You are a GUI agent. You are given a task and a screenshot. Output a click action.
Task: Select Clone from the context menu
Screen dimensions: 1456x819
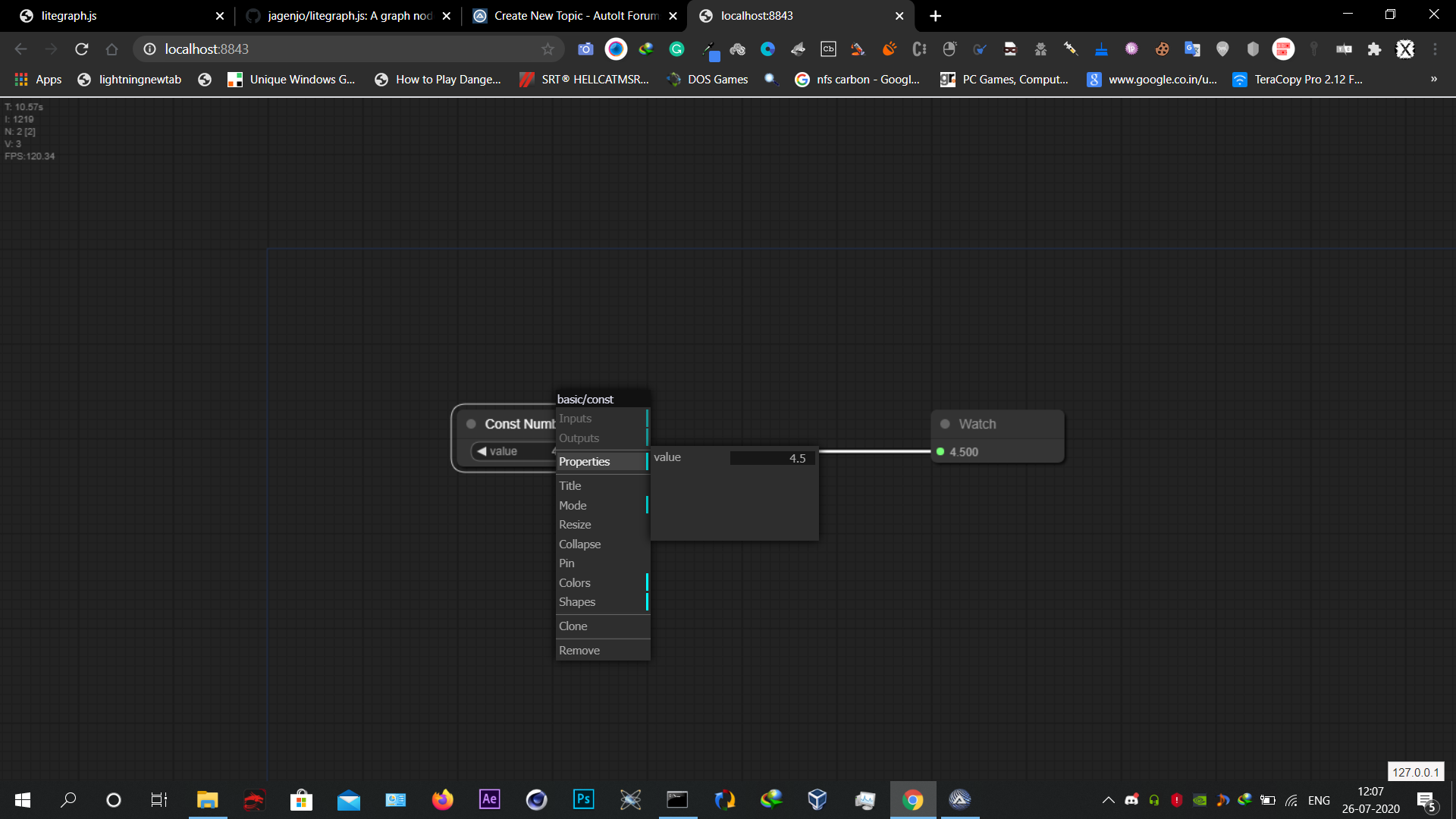tap(573, 626)
